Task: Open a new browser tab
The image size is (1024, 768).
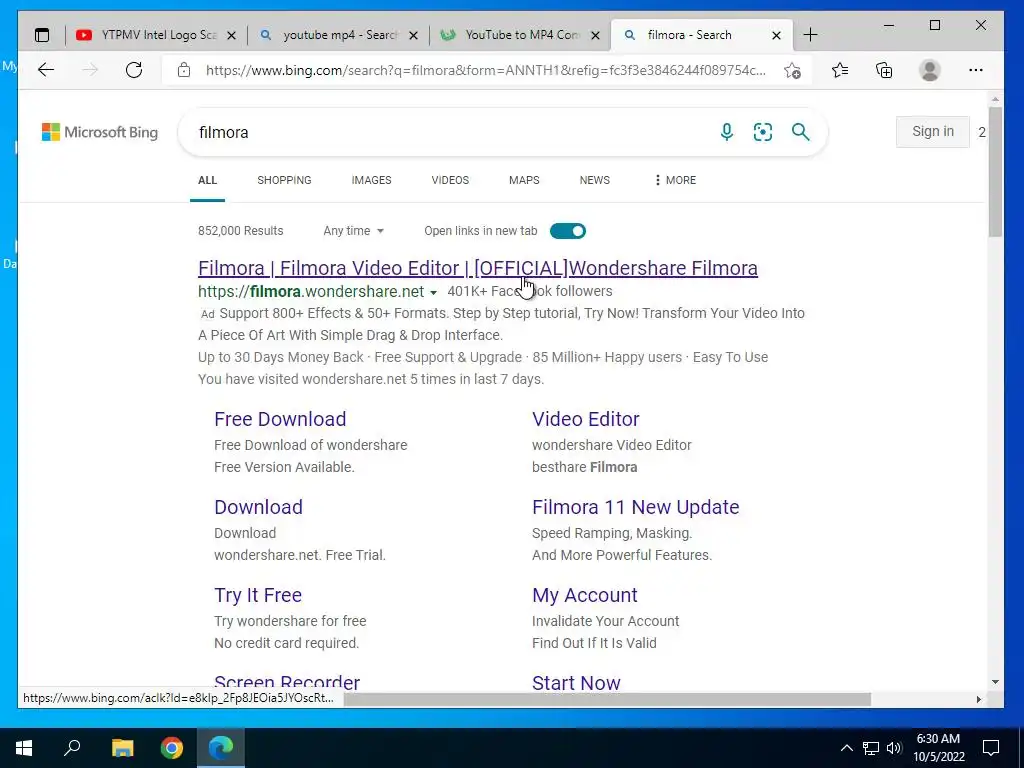Action: 810,35
